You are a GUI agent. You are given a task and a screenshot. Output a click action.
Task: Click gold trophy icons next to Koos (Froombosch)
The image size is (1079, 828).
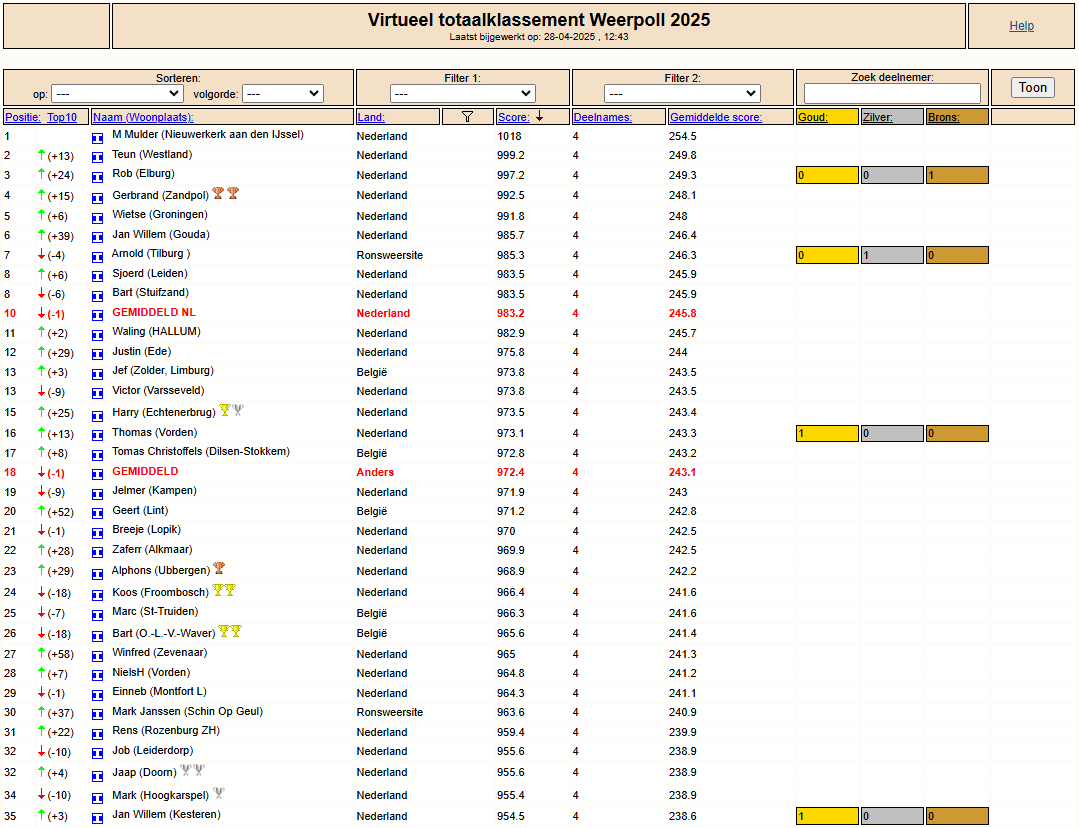click(x=224, y=591)
